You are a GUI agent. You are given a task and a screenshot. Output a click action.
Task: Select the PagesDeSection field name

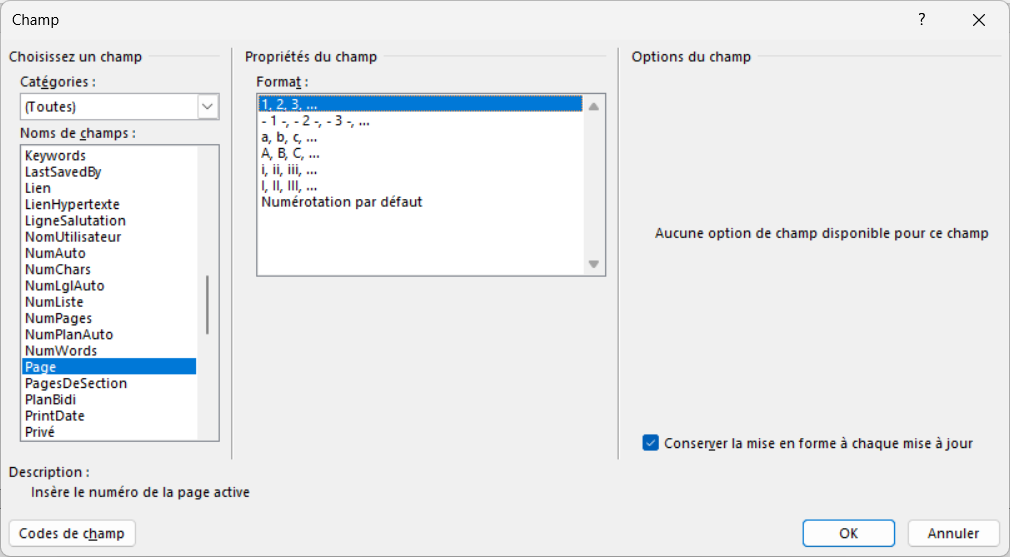point(76,383)
